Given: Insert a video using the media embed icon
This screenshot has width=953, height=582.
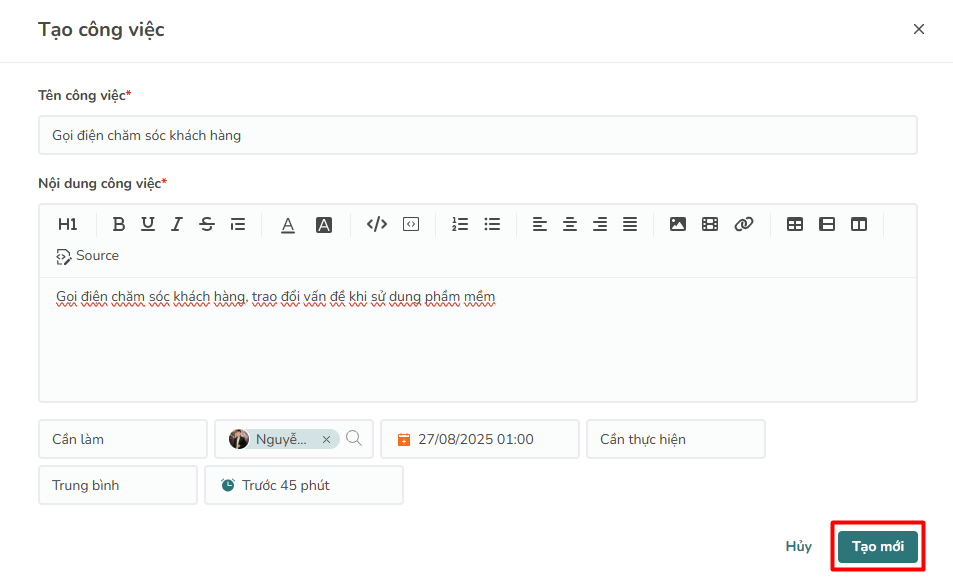Looking at the screenshot, I should pyautogui.click(x=710, y=224).
